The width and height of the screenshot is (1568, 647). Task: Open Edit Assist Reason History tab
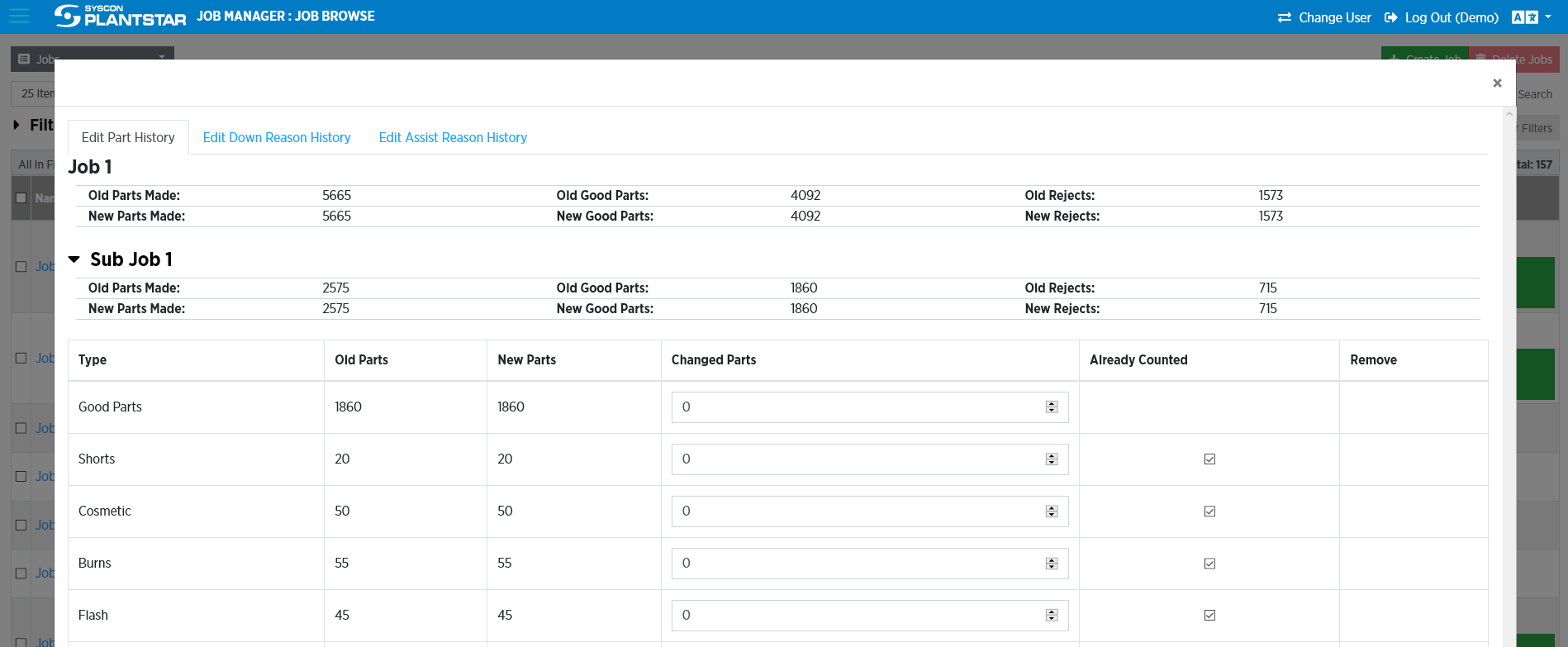click(x=453, y=137)
